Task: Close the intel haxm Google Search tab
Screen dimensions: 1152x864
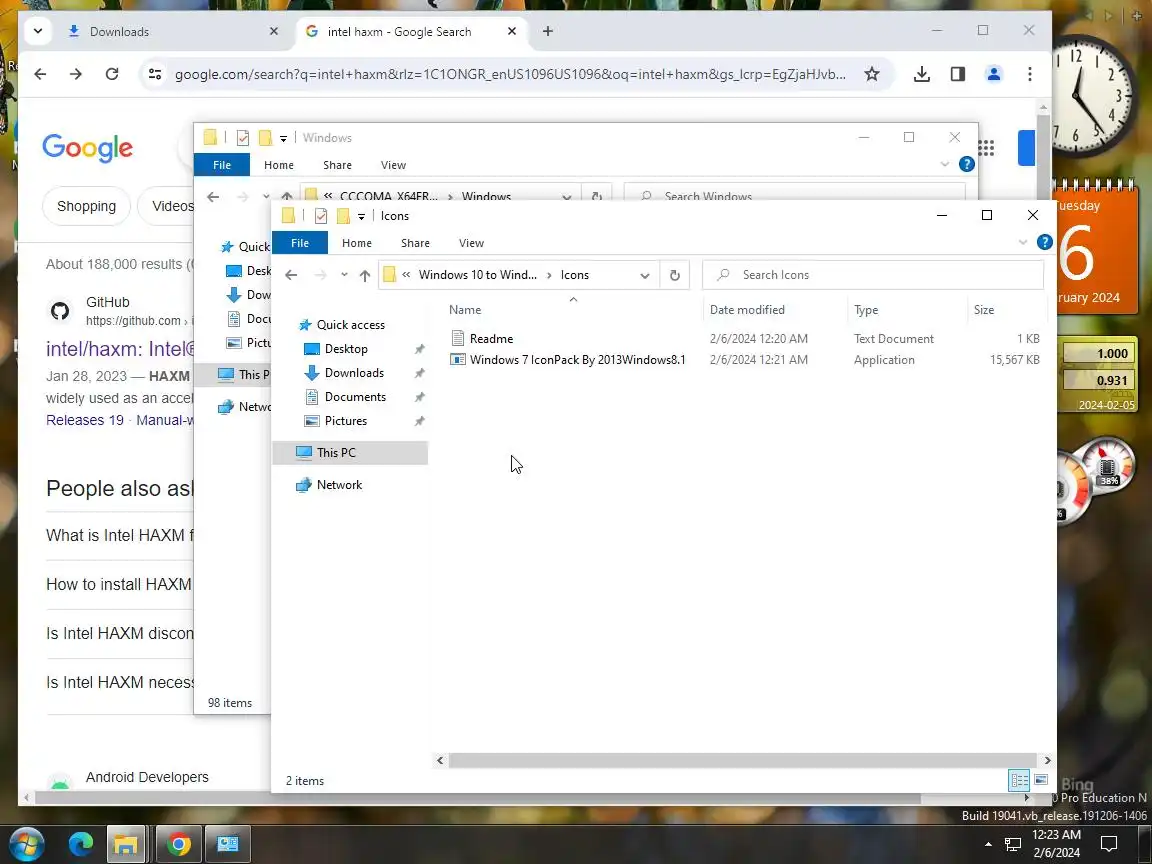Action: click(512, 31)
